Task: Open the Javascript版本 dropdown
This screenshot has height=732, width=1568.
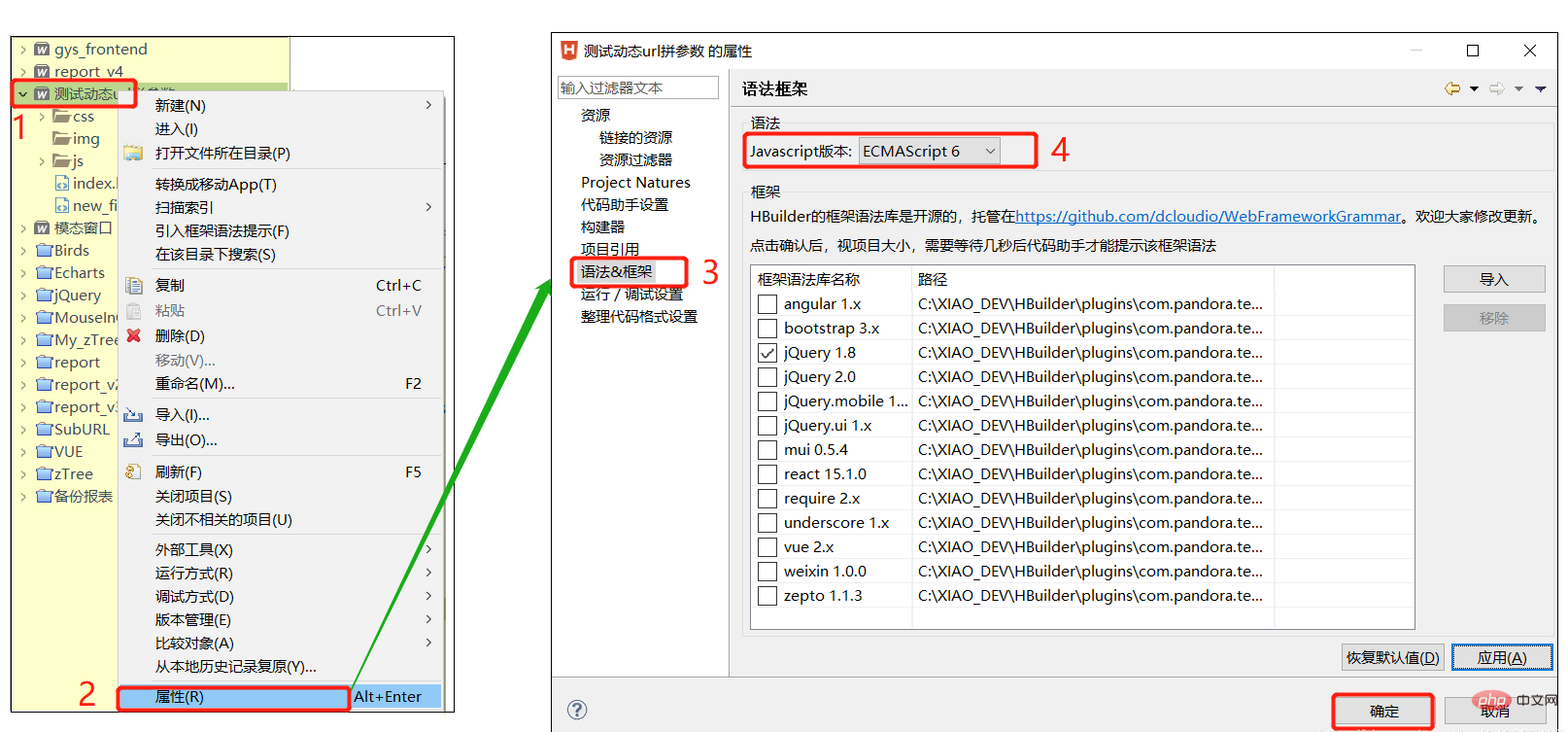Action: 930,151
